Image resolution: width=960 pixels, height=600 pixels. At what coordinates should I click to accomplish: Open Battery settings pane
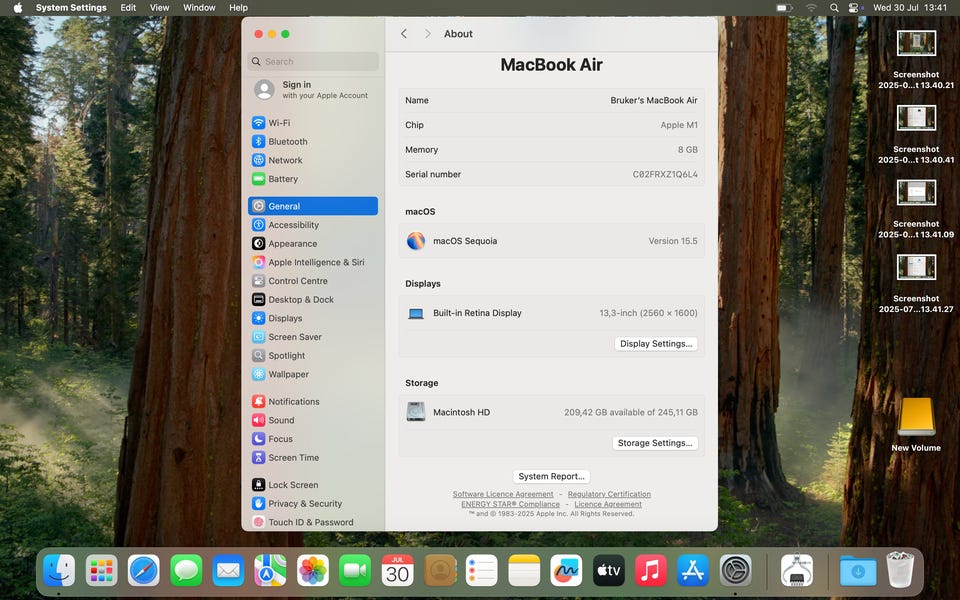[282, 179]
